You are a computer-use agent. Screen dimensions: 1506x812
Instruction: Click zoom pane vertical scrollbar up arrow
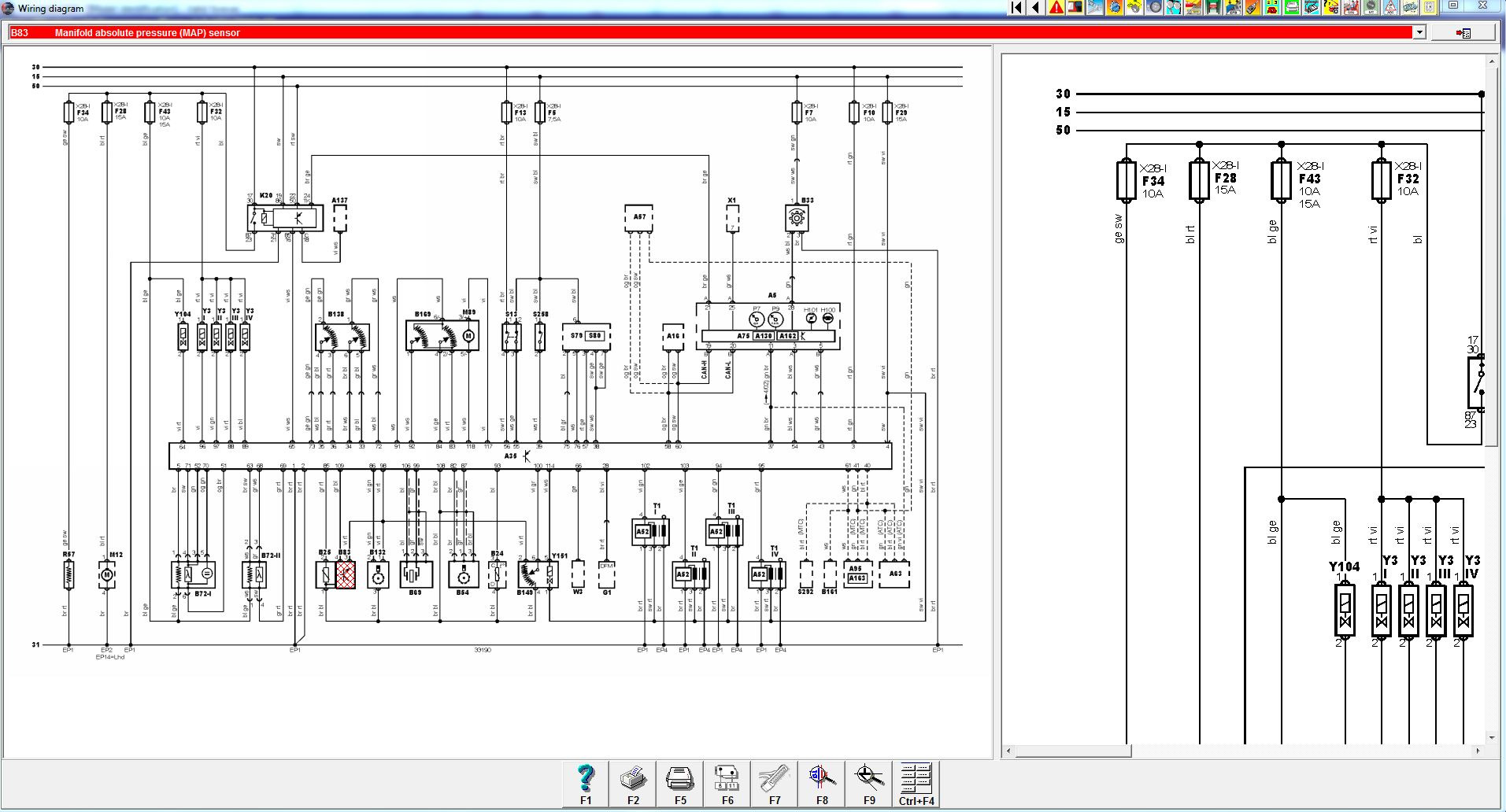click(1492, 61)
